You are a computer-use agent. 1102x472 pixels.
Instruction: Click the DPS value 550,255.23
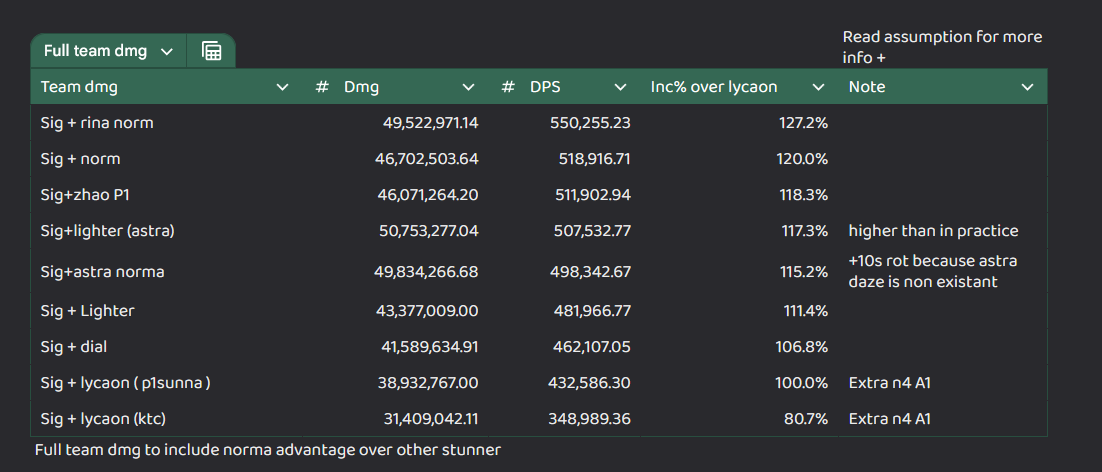[x=590, y=123]
